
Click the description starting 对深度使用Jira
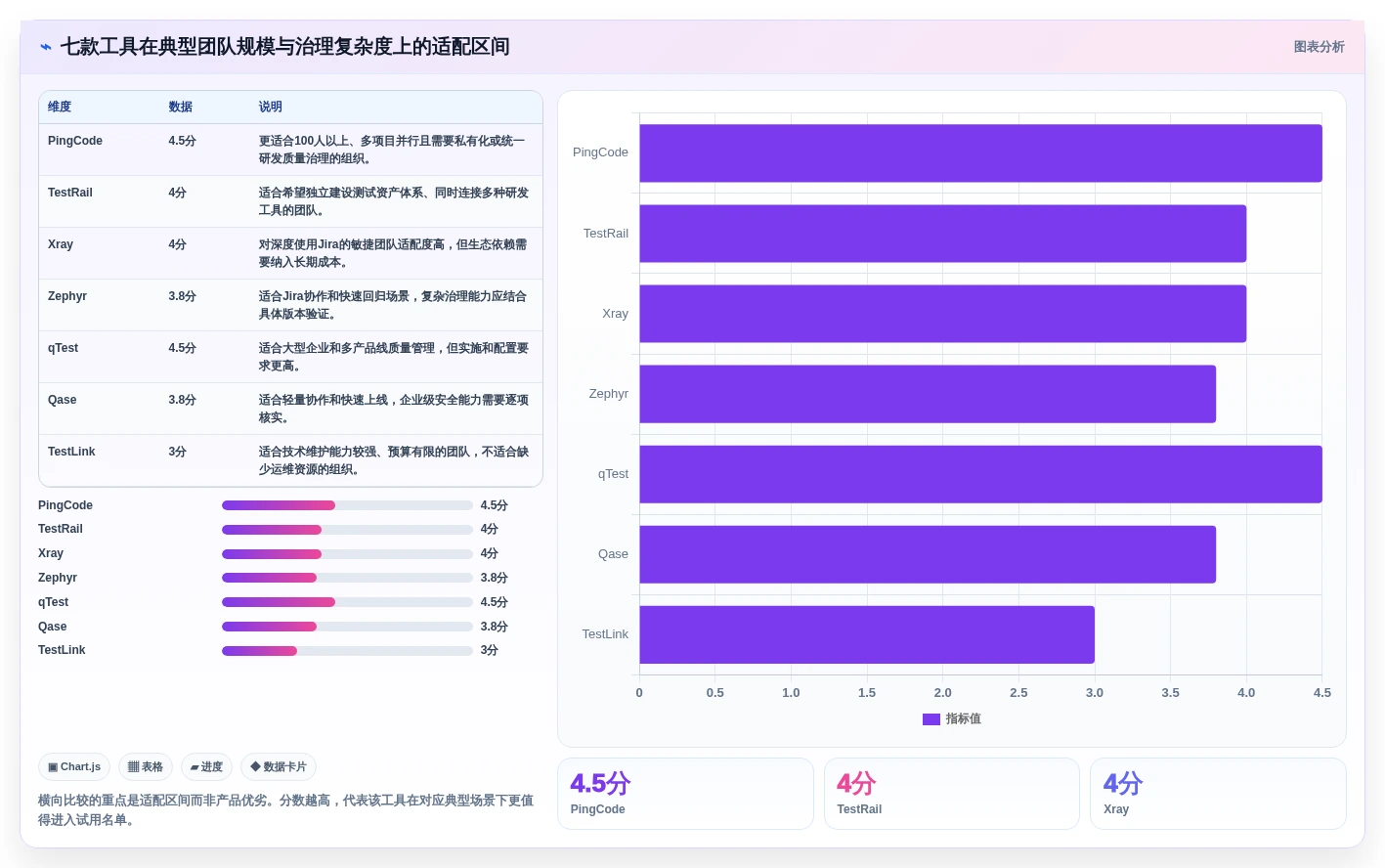click(393, 253)
